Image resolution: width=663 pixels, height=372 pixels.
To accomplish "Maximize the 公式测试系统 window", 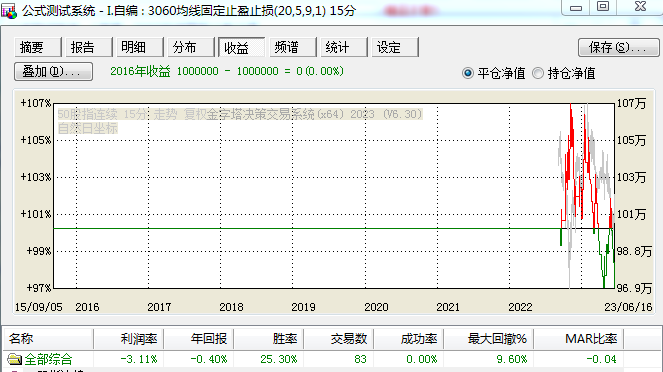I will pyautogui.click(x=603, y=7).
